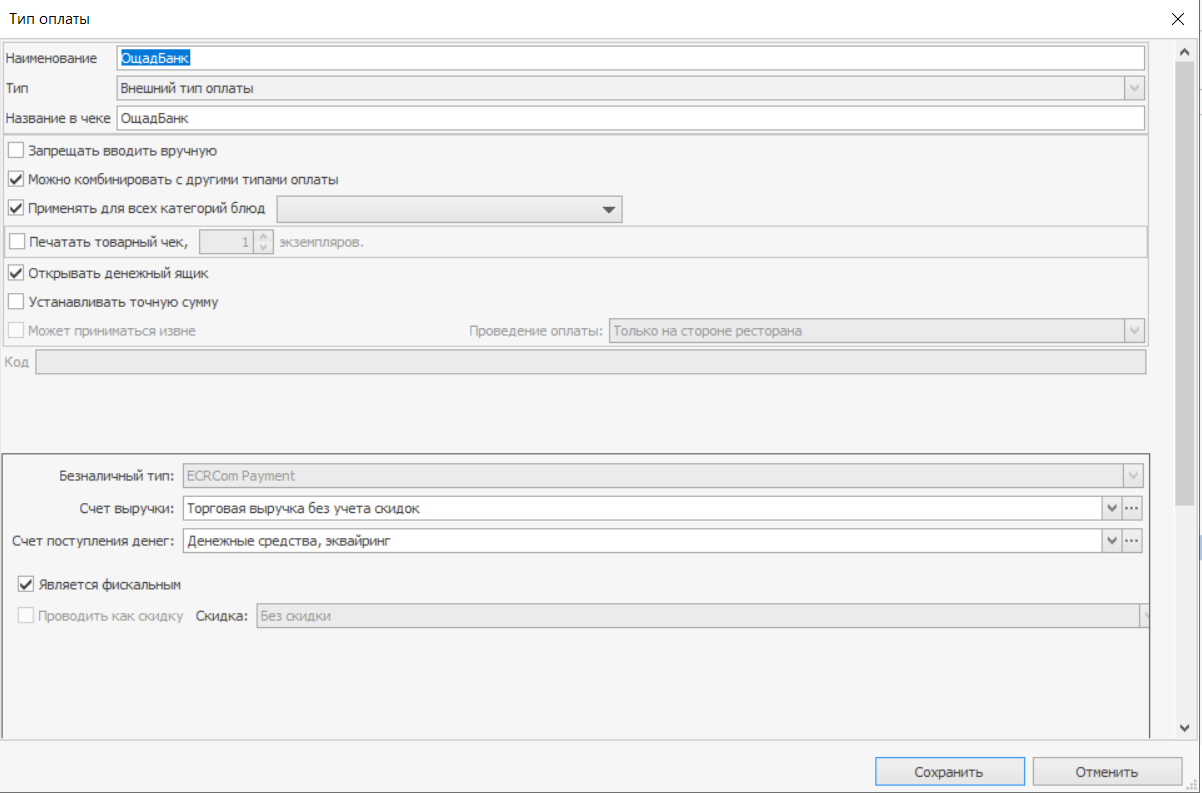
Task: Uncheck Является фискальным checkbox
Action: pyautogui.click(x=26, y=584)
